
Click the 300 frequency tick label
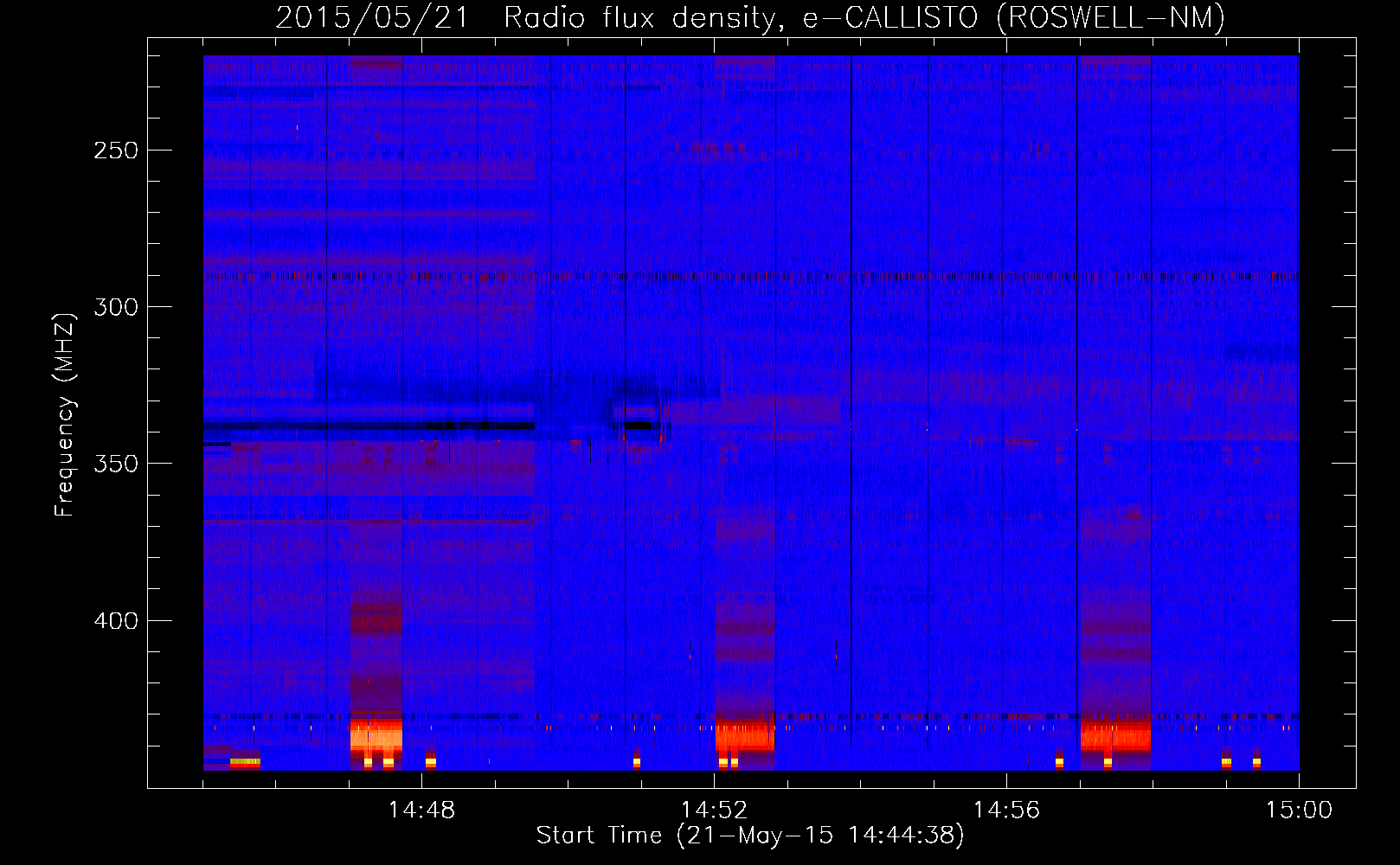click(116, 307)
